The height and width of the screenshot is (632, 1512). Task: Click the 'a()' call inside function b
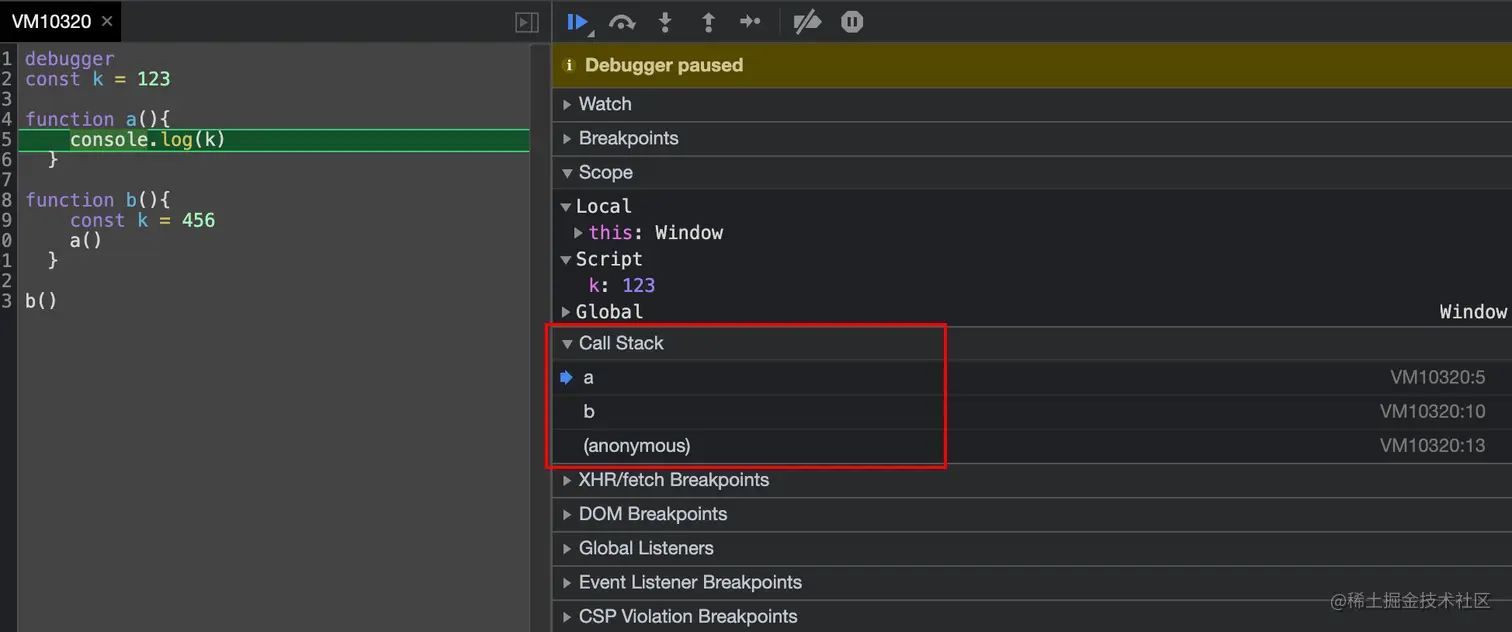(86, 240)
